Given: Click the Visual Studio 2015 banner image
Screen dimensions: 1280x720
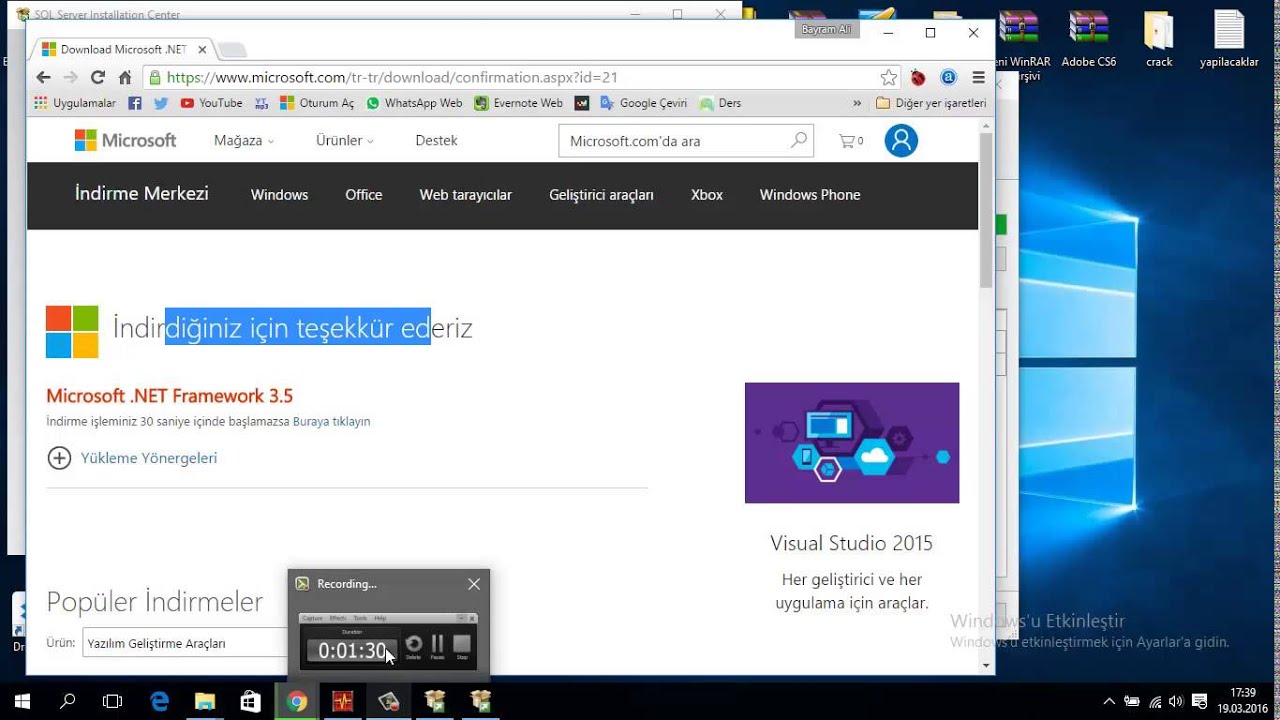Looking at the screenshot, I should click(852, 443).
